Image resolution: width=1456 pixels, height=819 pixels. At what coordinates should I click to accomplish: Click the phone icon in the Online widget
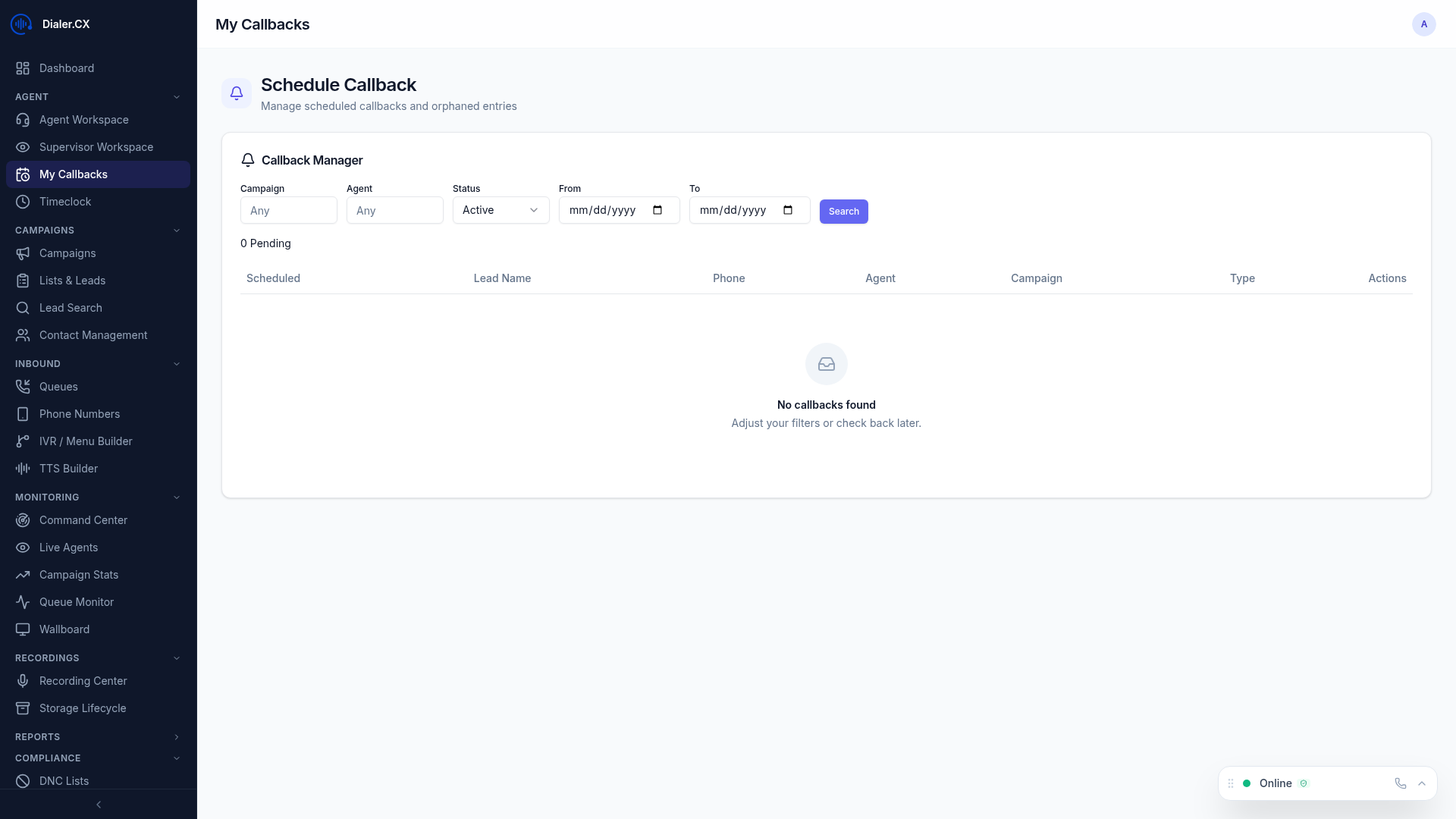click(1400, 783)
